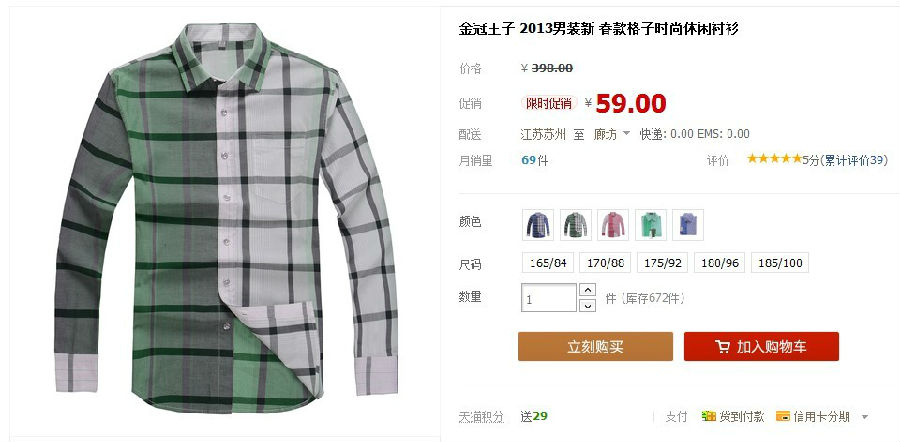Choose size 180/96
The width and height of the screenshot is (900, 442).
[719, 263]
